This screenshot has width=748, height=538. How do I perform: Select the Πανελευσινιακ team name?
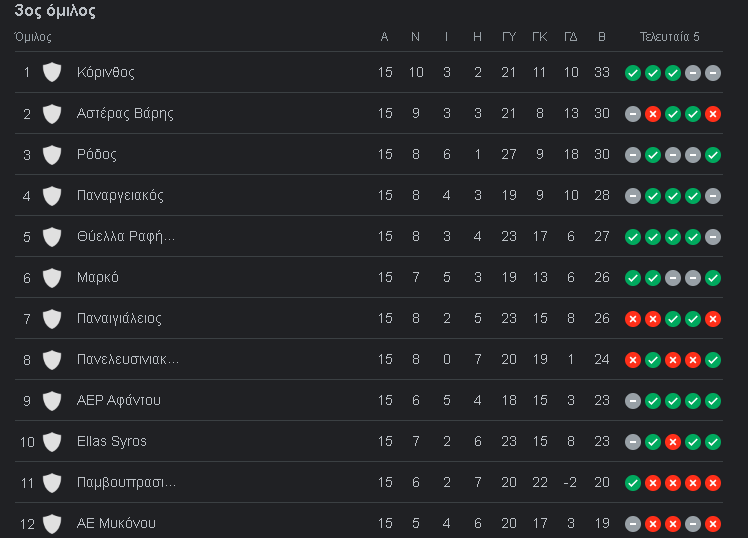point(128,360)
